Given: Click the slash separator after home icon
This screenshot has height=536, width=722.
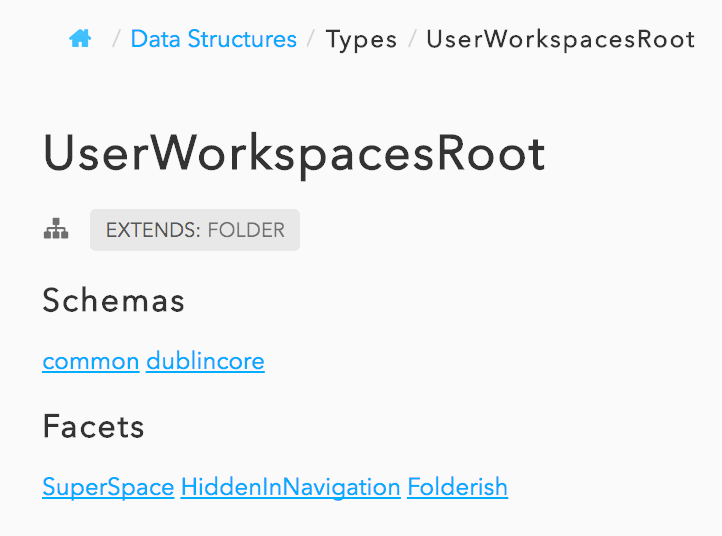Looking at the screenshot, I should tap(117, 39).
